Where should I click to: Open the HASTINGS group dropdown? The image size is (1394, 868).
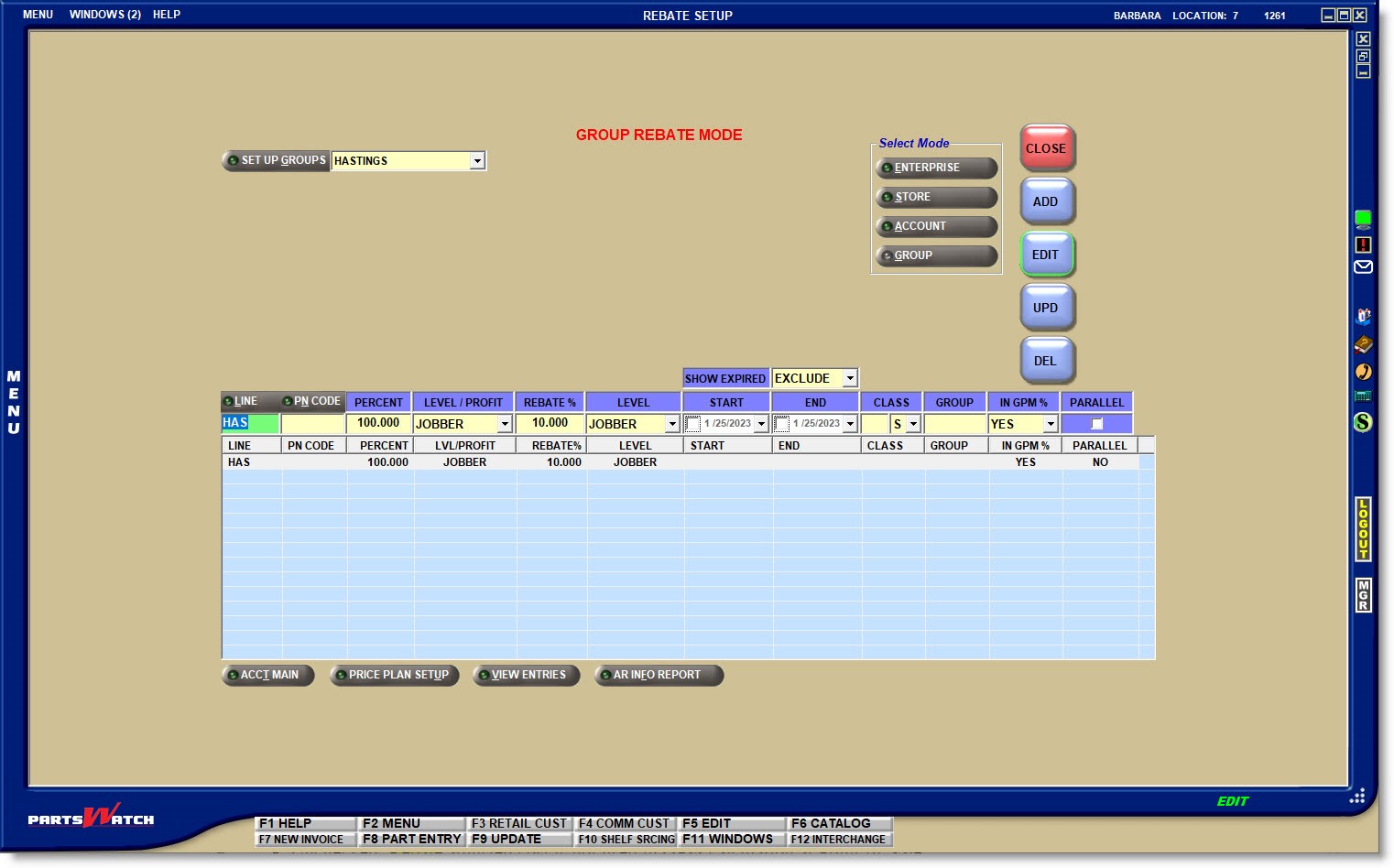pos(476,161)
